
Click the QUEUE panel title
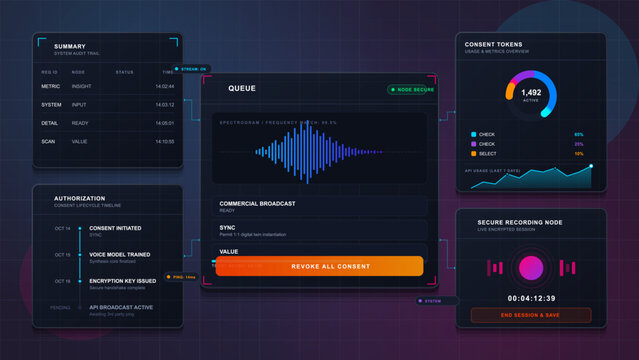[242, 88]
